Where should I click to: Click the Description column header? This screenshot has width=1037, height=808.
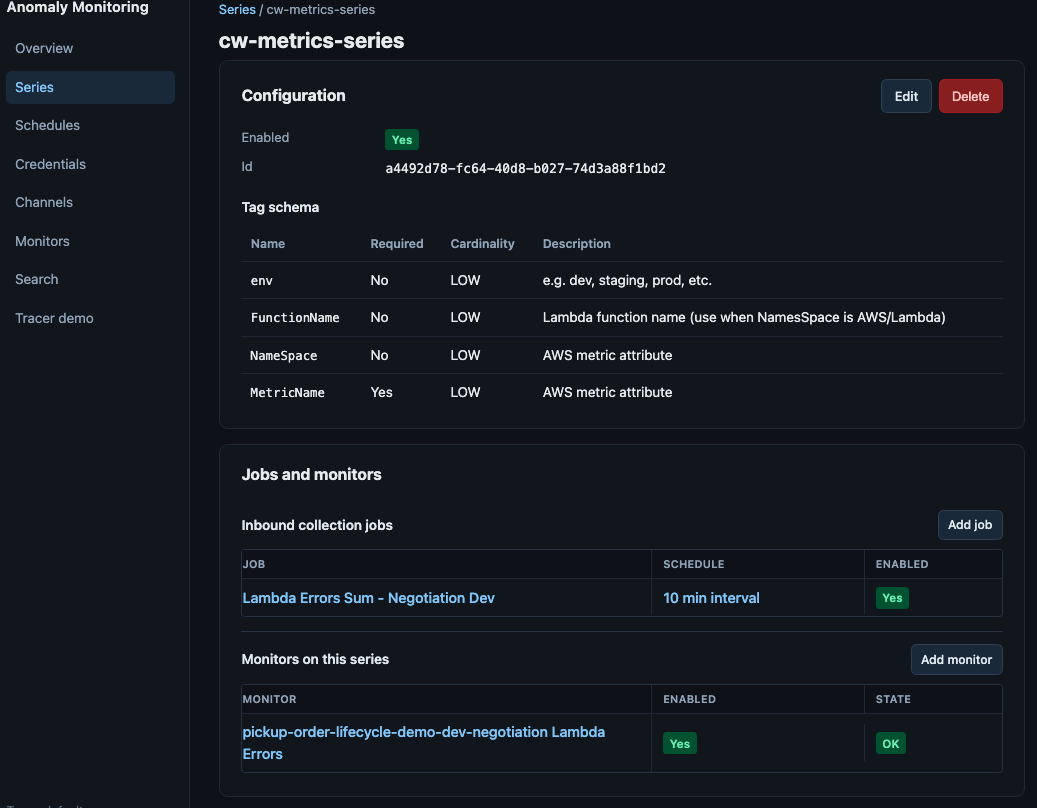[577, 243]
